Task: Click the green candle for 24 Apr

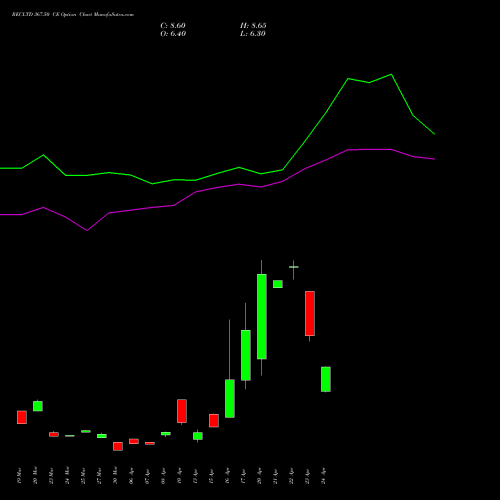Action: pyautogui.click(x=326, y=379)
